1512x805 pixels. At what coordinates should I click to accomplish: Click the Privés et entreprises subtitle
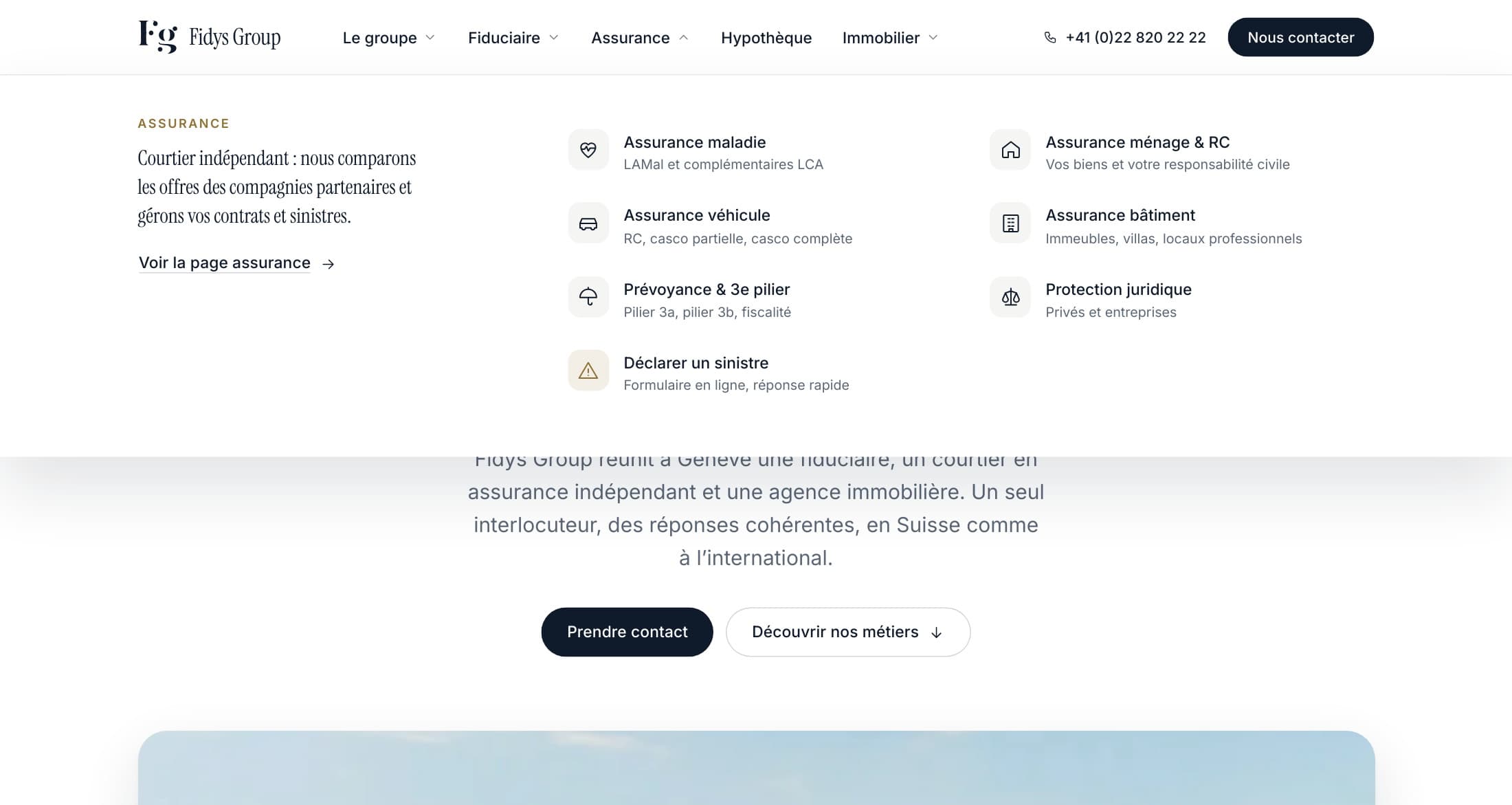point(1111,312)
